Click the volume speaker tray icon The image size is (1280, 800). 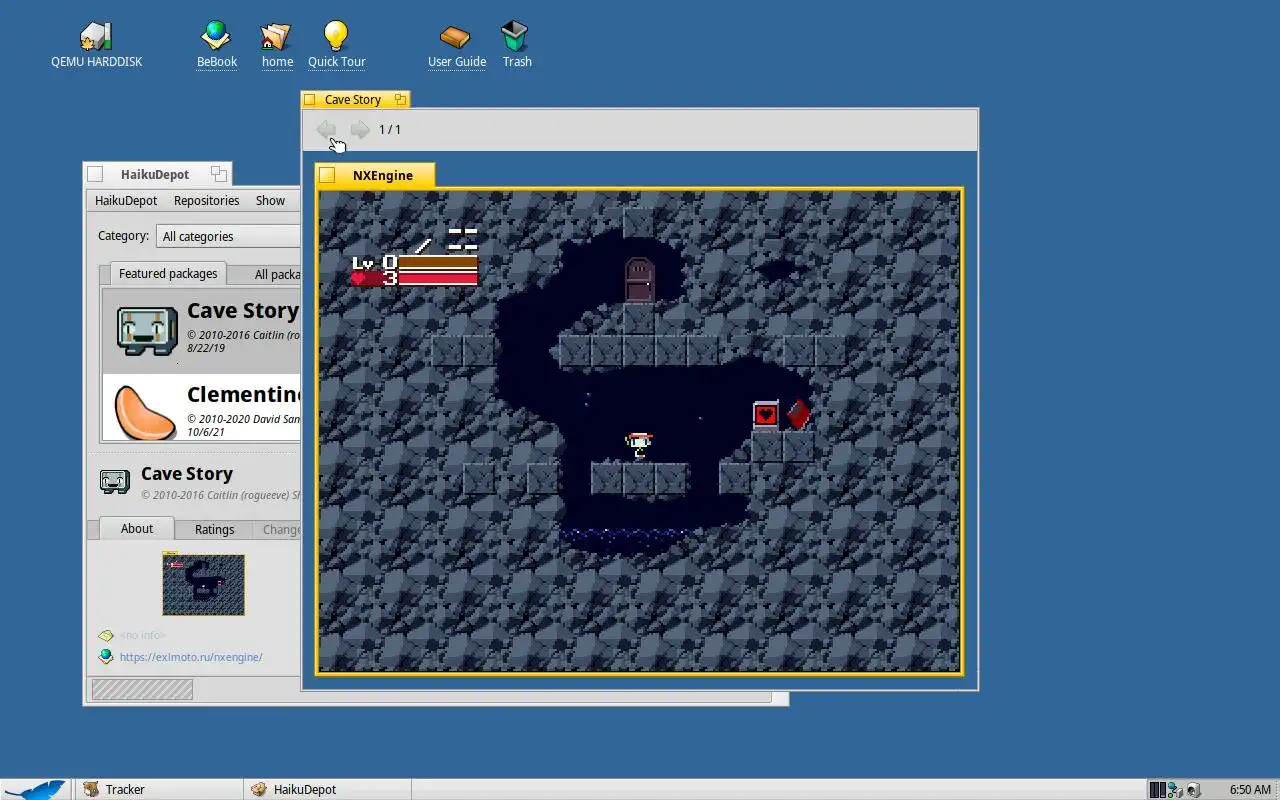[x=1193, y=790]
